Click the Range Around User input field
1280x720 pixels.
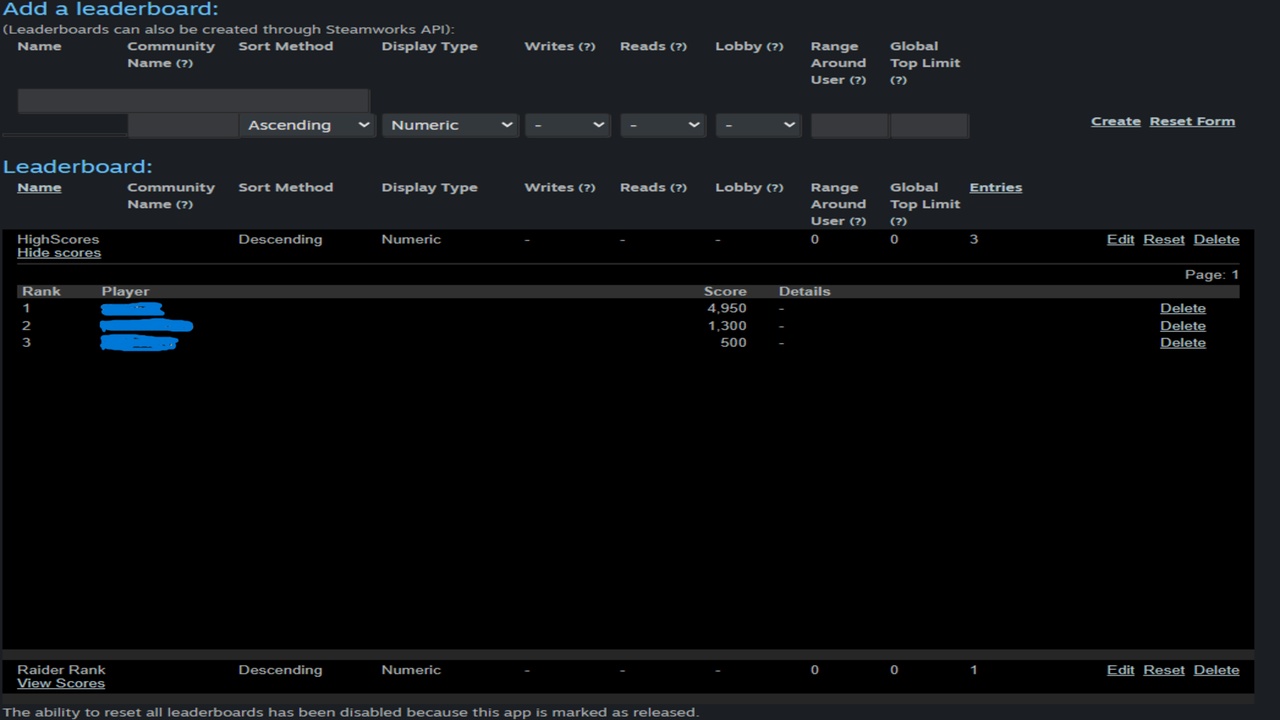click(849, 125)
